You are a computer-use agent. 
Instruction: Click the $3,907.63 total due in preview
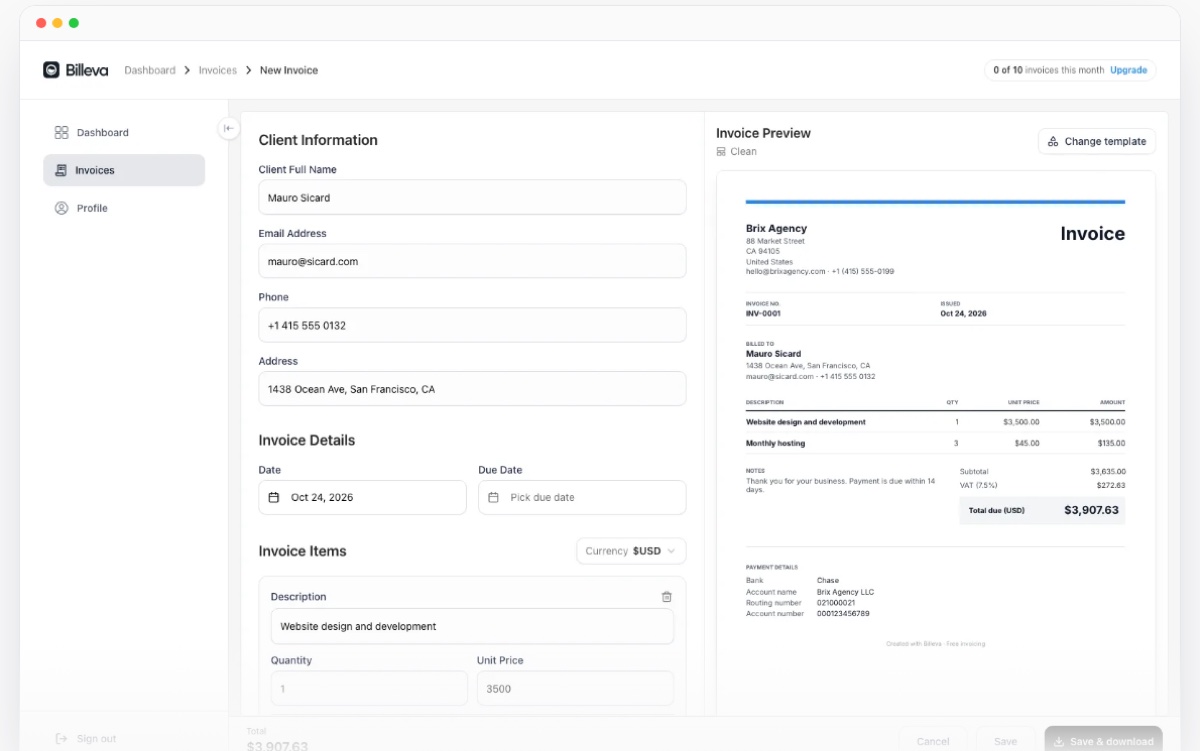point(1092,510)
